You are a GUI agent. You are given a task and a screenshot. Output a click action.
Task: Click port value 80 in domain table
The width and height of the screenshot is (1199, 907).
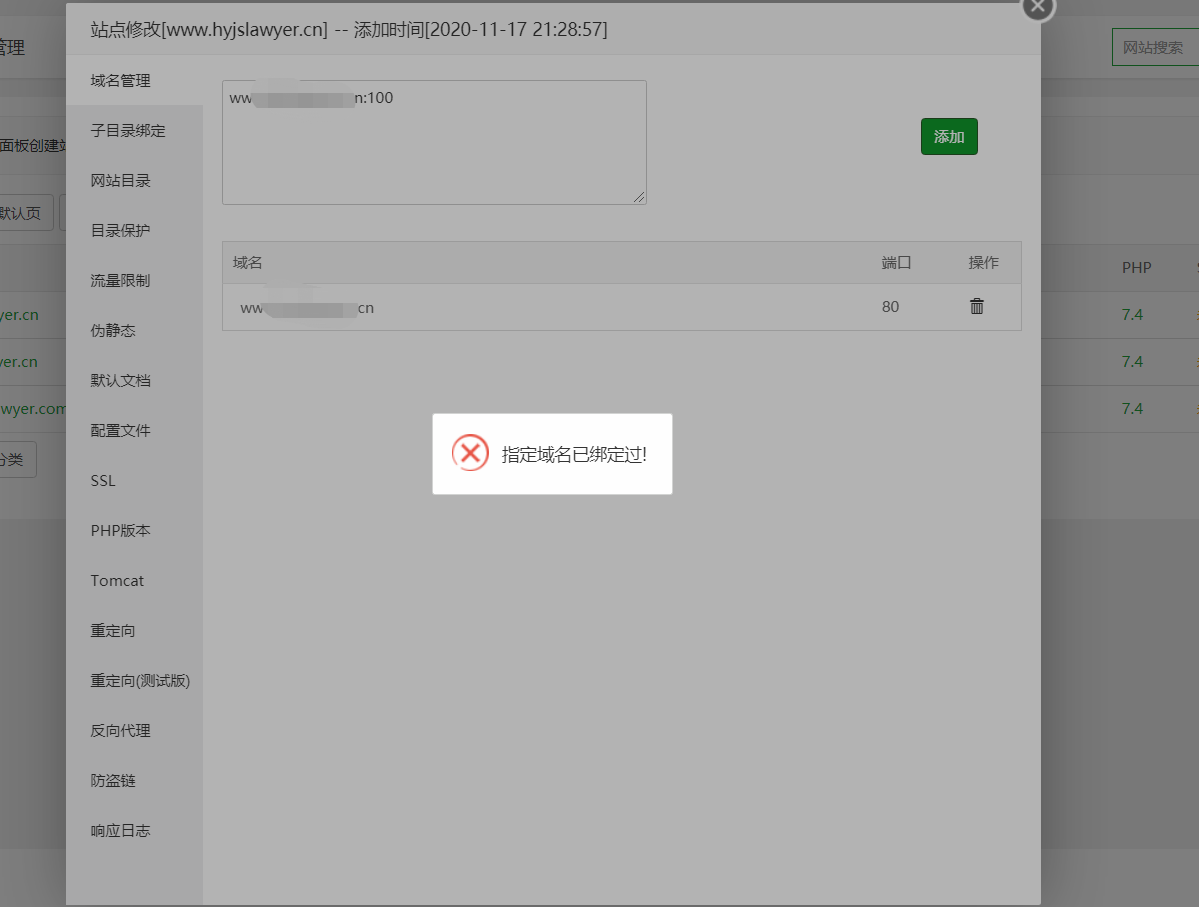[x=890, y=307]
